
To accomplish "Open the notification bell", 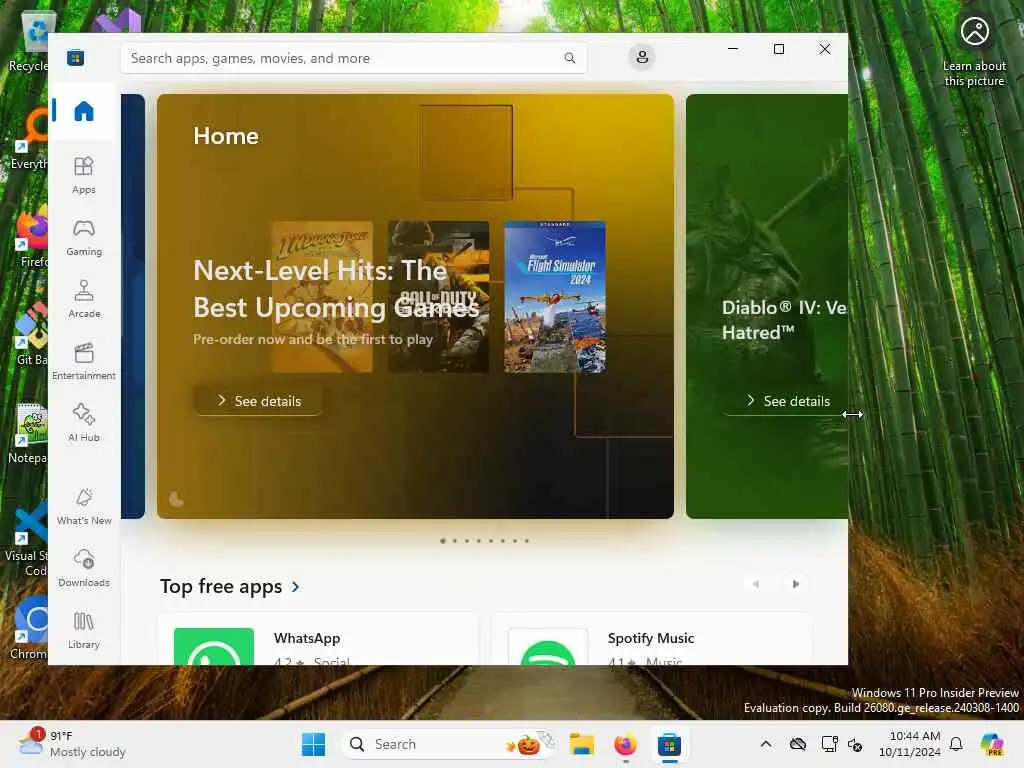I will 956,744.
